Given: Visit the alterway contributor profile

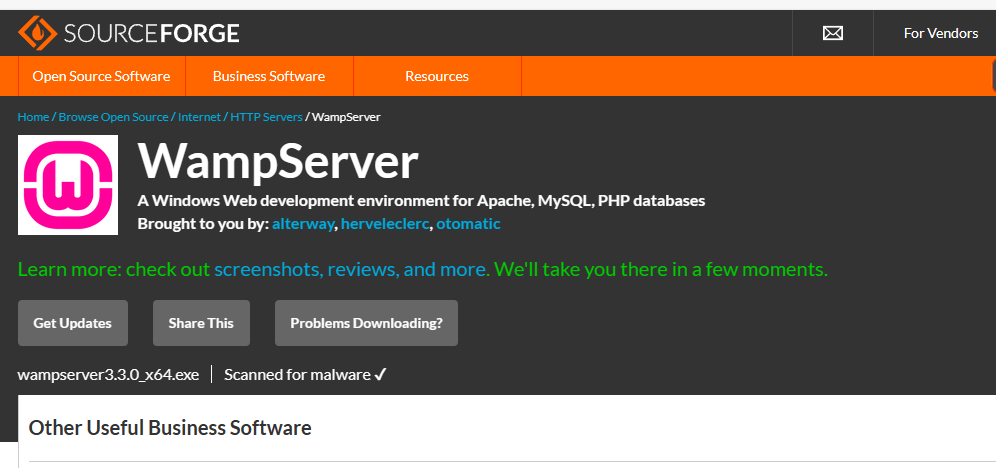Looking at the screenshot, I should pyautogui.click(x=304, y=224).
